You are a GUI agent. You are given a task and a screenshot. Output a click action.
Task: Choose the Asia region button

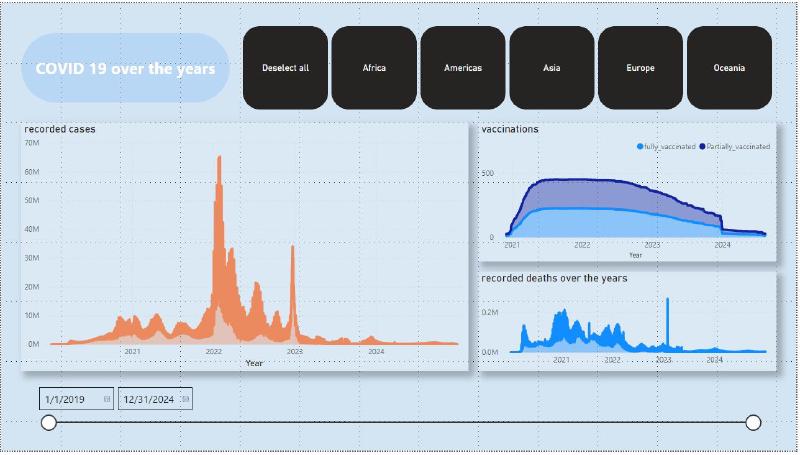(552, 68)
